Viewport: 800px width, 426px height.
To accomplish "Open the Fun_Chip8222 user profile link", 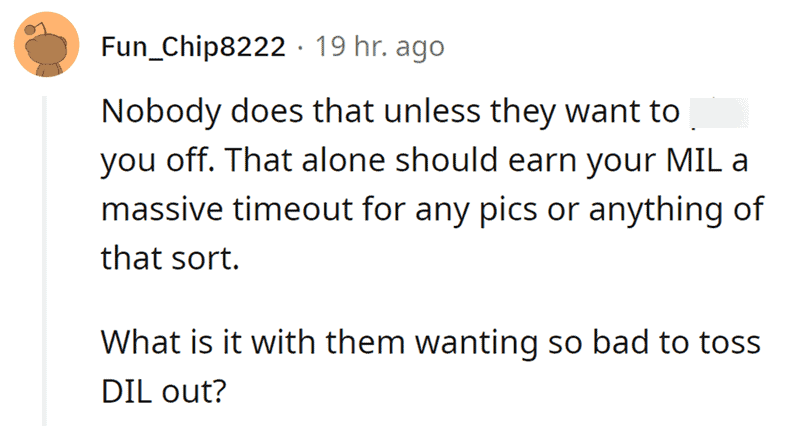I will point(193,47).
